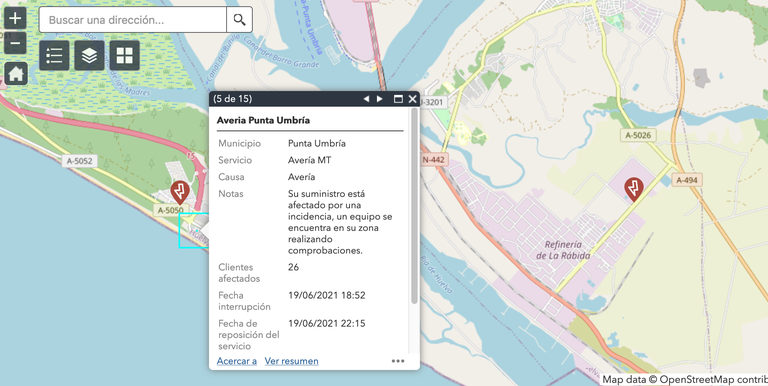Open the legend list panel
Screen dimensions: 768x386
click(54, 55)
